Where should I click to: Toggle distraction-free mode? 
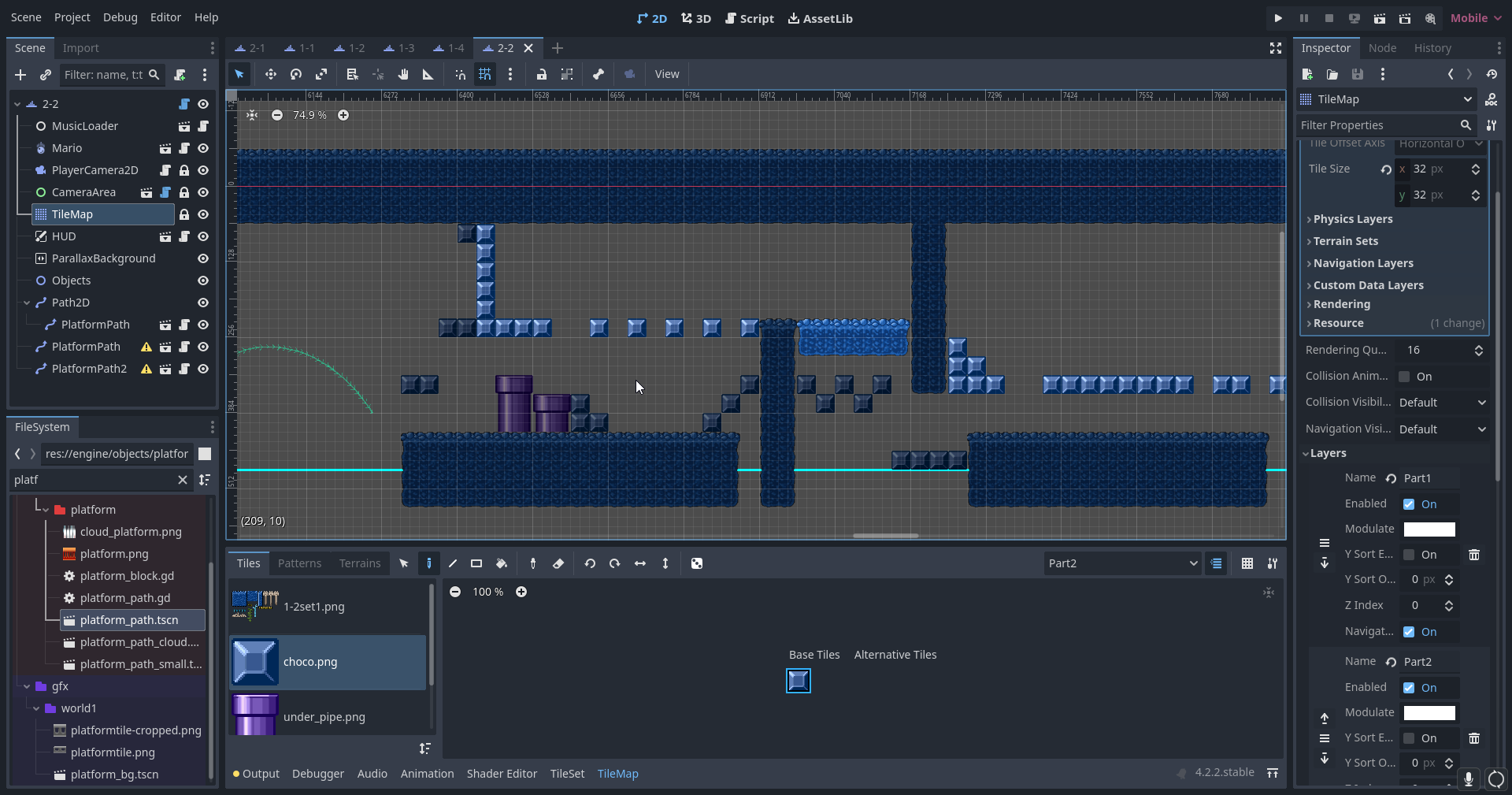[x=1276, y=48]
